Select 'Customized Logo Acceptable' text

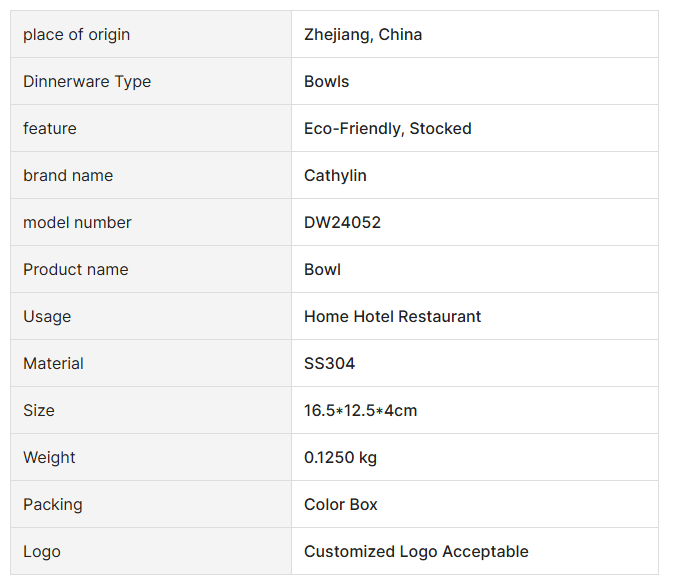point(416,552)
